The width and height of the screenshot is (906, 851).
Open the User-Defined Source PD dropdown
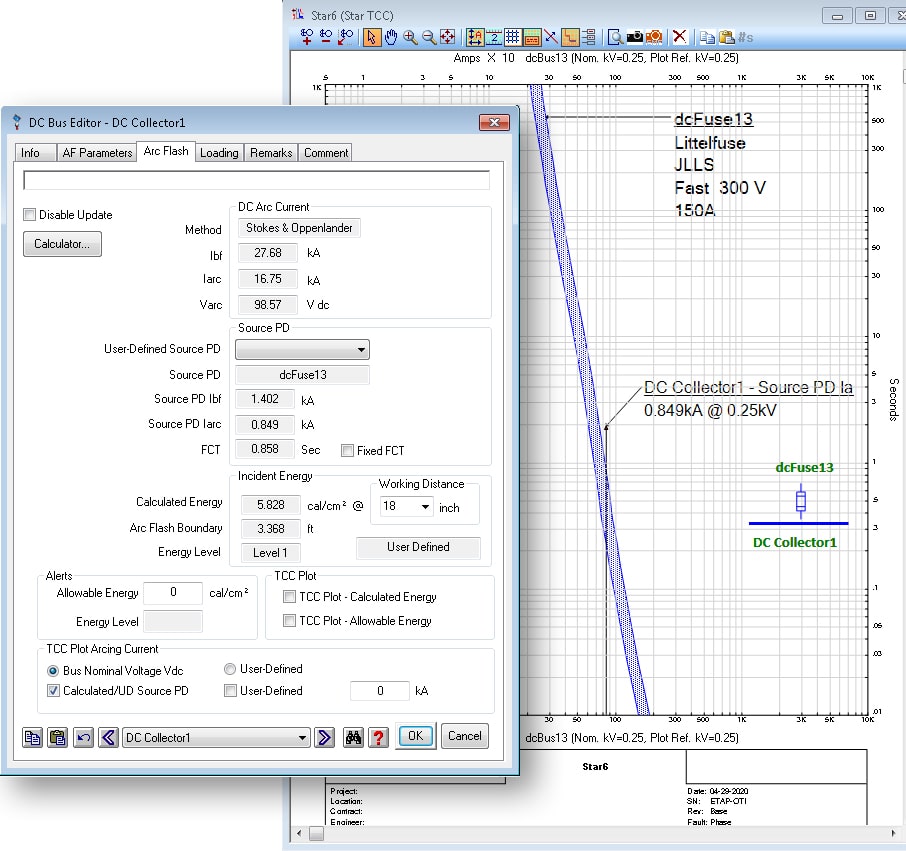[x=360, y=349]
